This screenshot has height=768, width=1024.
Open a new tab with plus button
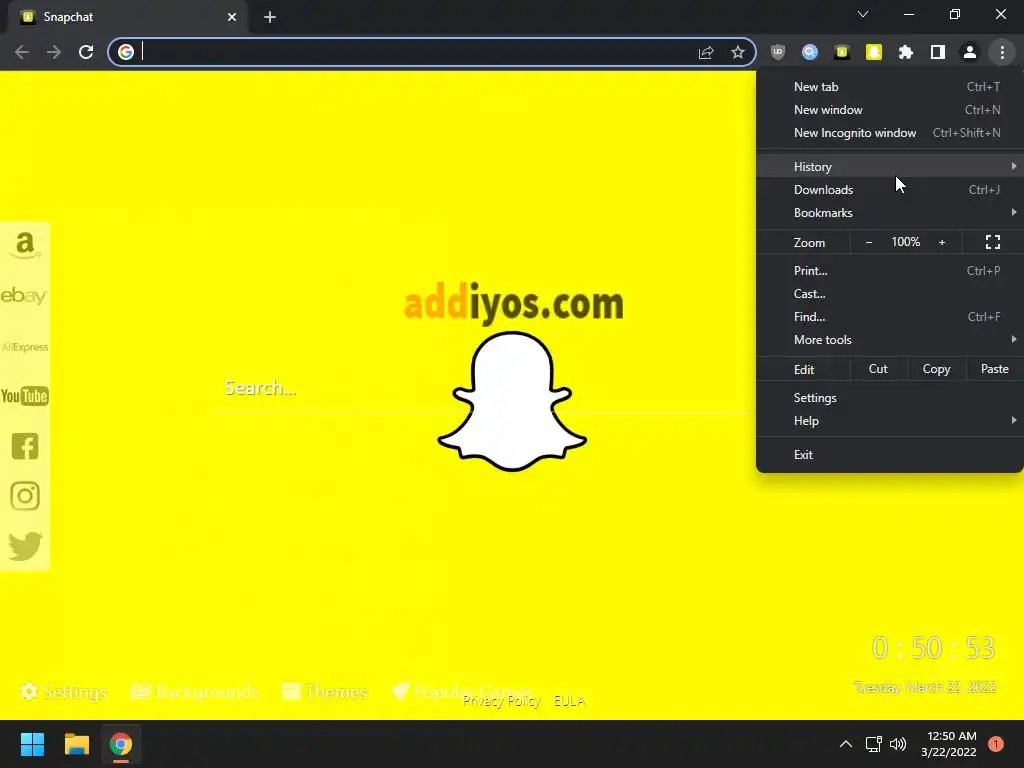tap(270, 17)
